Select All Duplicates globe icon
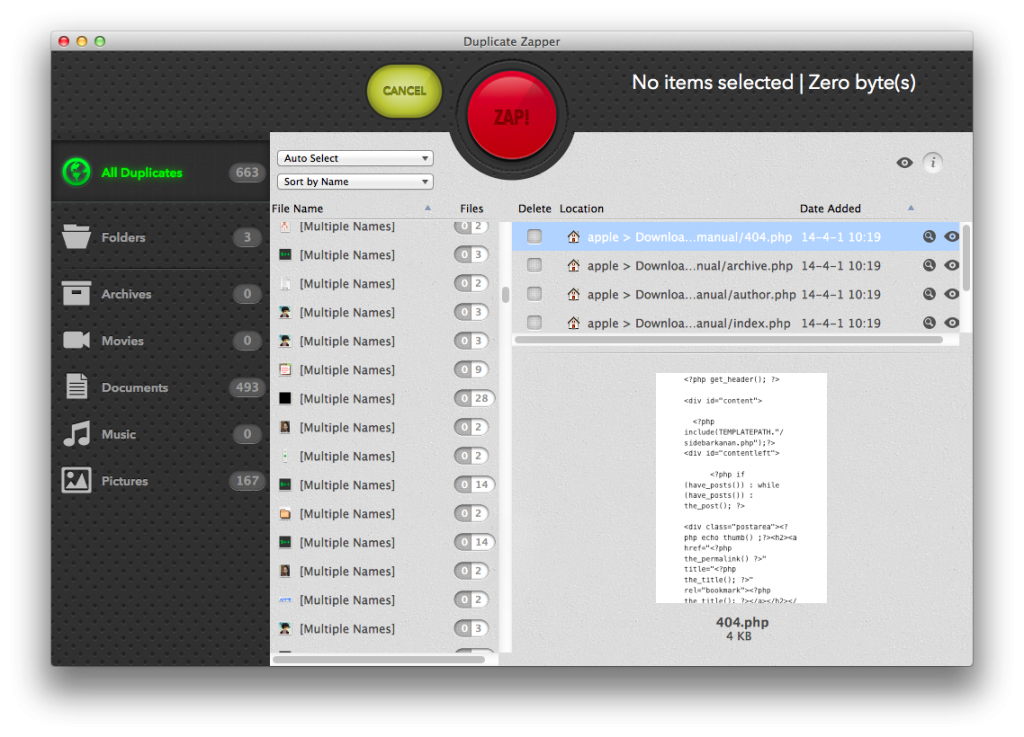The height and width of the screenshot is (737, 1024). coord(77,172)
